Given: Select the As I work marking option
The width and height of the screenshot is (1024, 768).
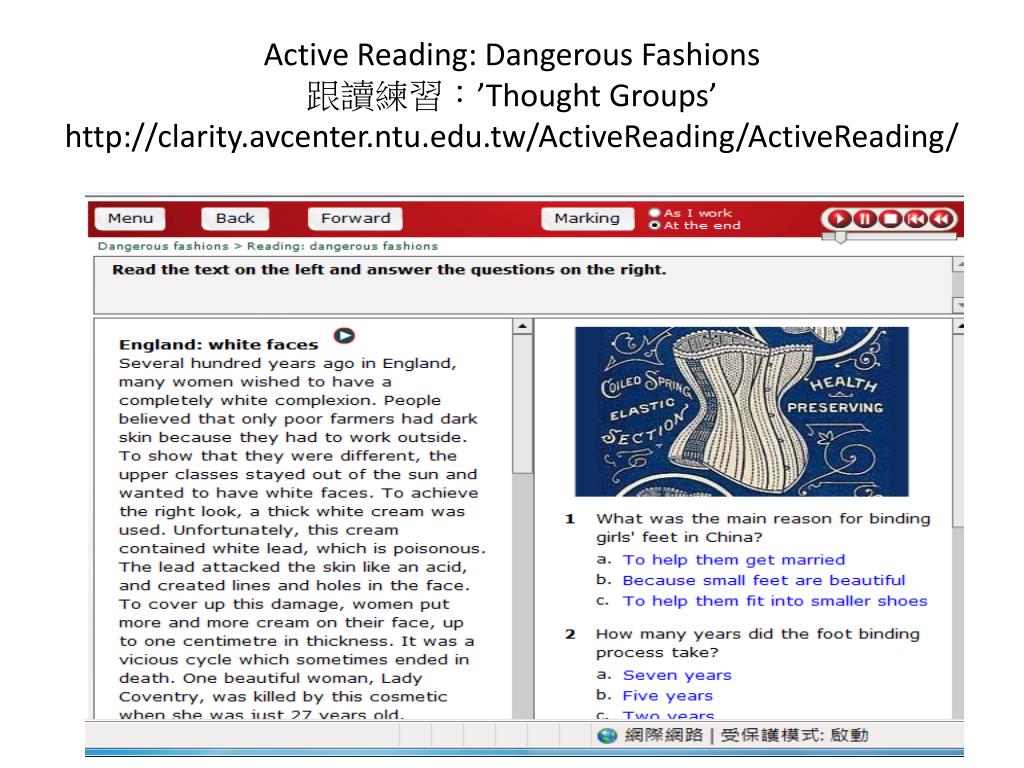Looking at the screenshot, I should point(655,213).
